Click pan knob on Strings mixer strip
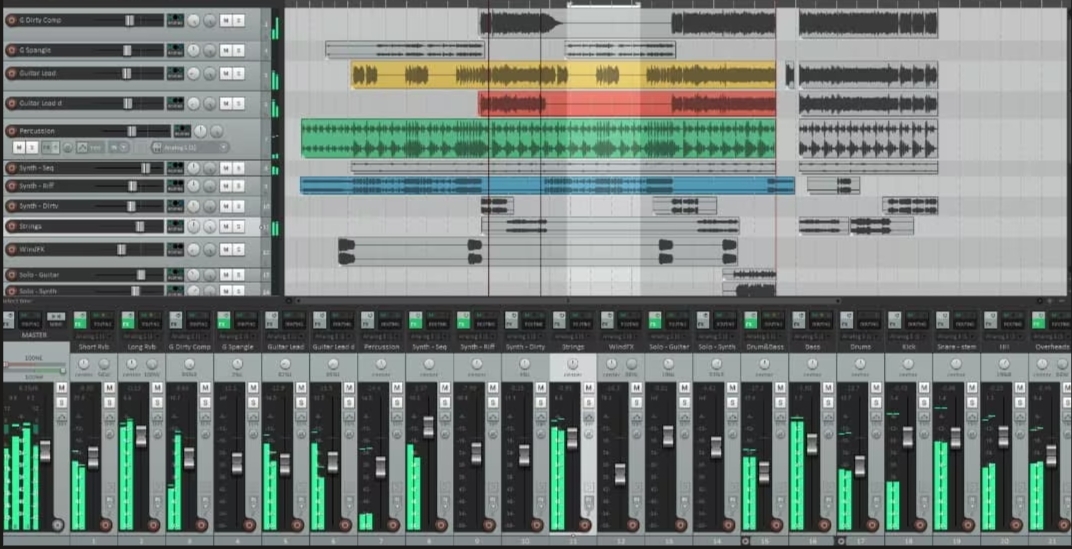 pyautogui.click(x=573, y=364)
